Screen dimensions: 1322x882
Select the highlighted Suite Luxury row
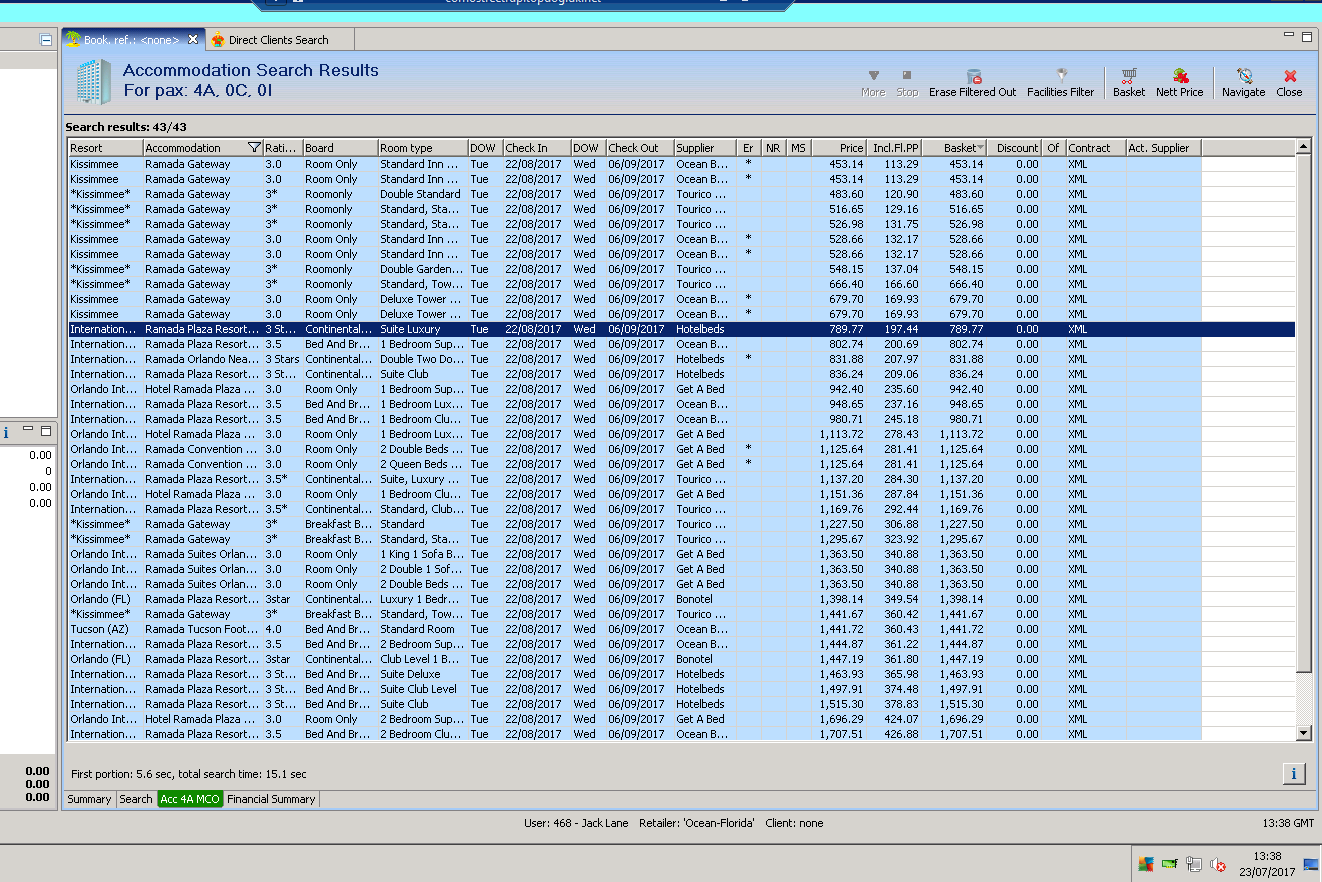click(x=681, y=329)
